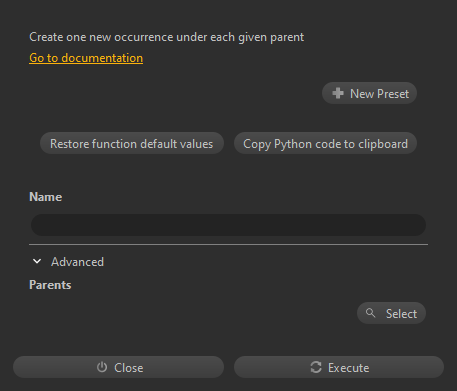Click the separator line below the Name field
Viewport: 457px width, 391px height.
point(228,245)
